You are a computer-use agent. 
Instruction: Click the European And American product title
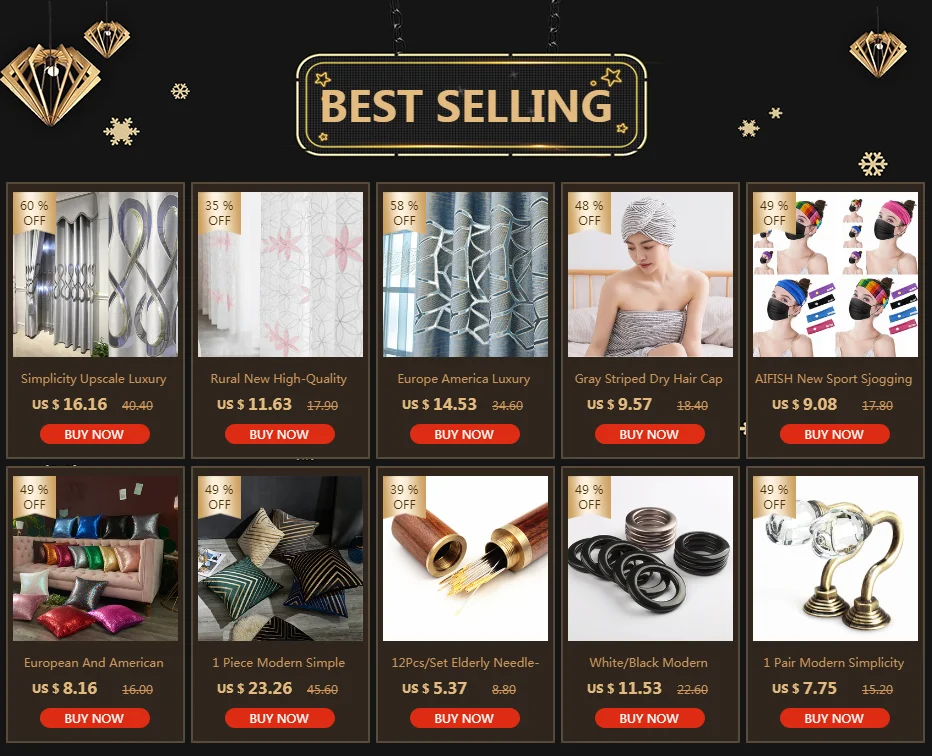pyautogui.click(x=94, y=663)
